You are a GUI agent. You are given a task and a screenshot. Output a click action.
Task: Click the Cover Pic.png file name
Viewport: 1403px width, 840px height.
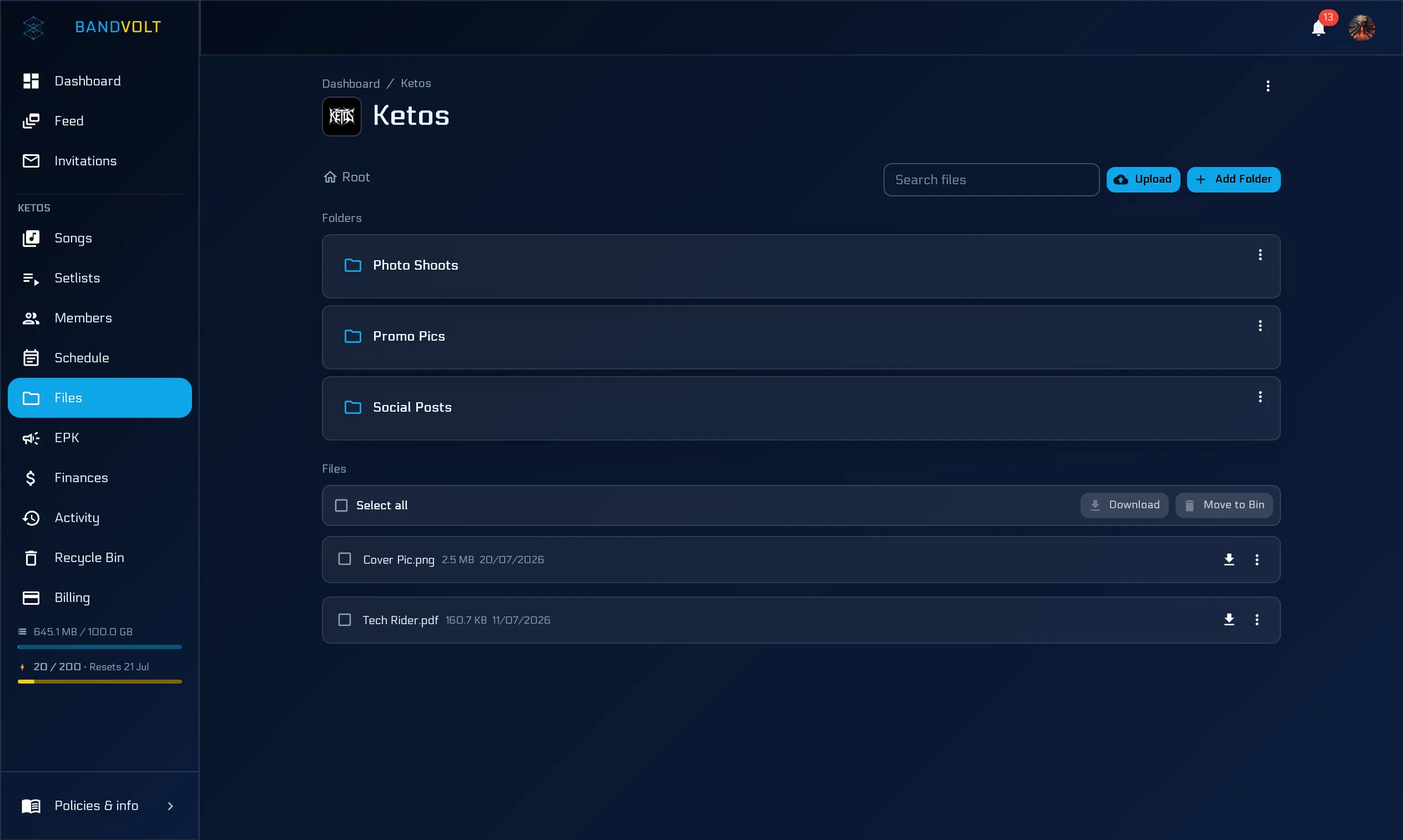pos(398,560)
